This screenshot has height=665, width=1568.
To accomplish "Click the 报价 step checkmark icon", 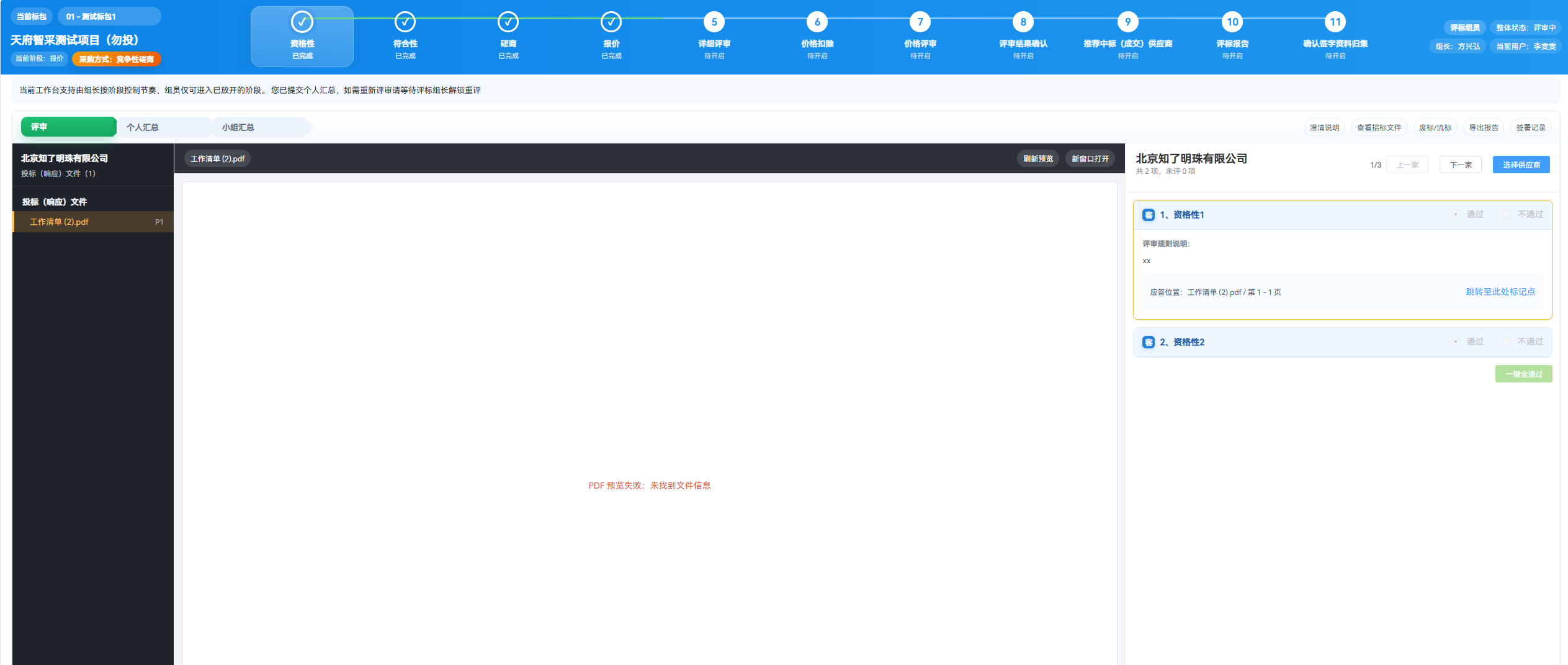I will pos(611,22).
